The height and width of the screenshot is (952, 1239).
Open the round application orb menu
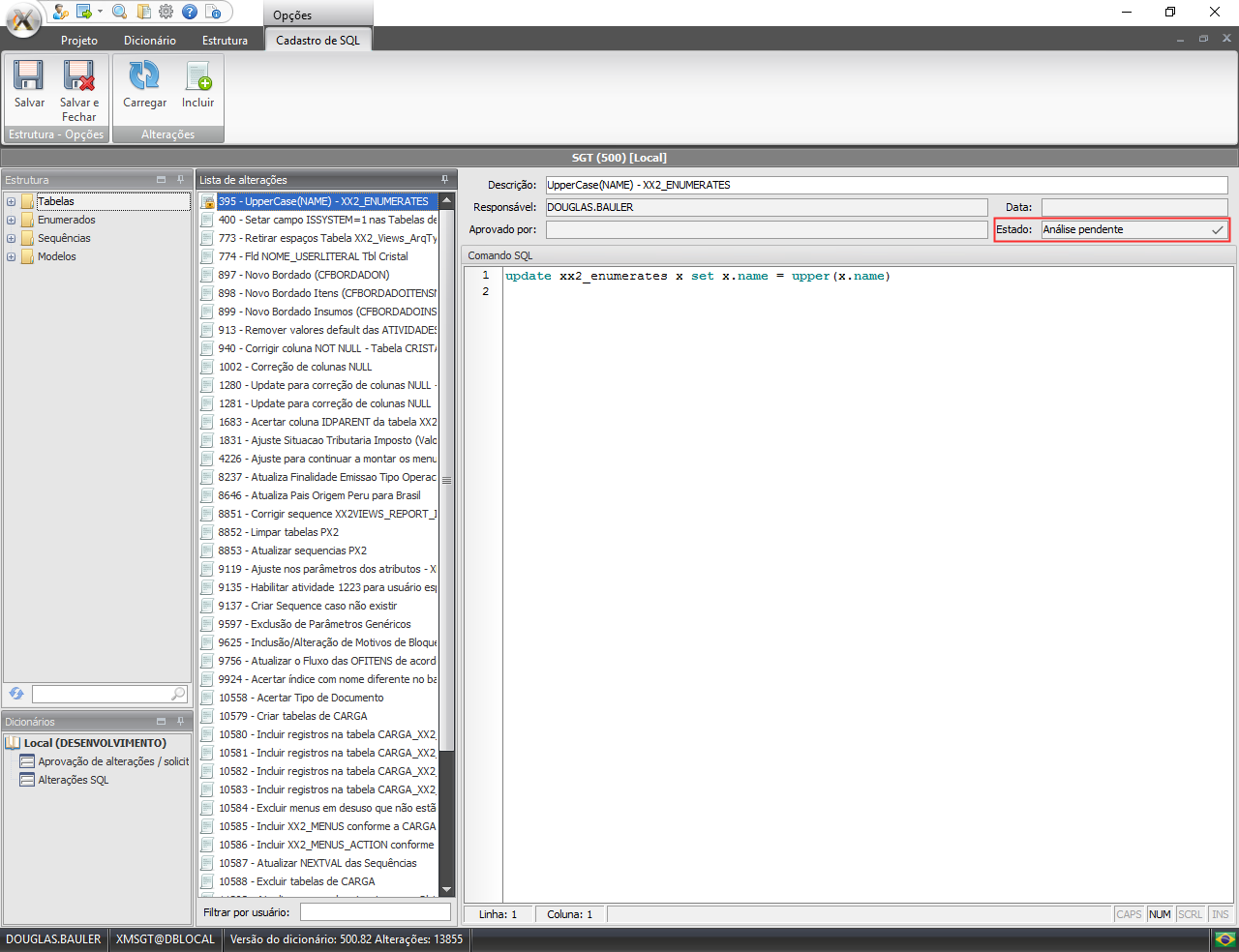click(22, 18)
